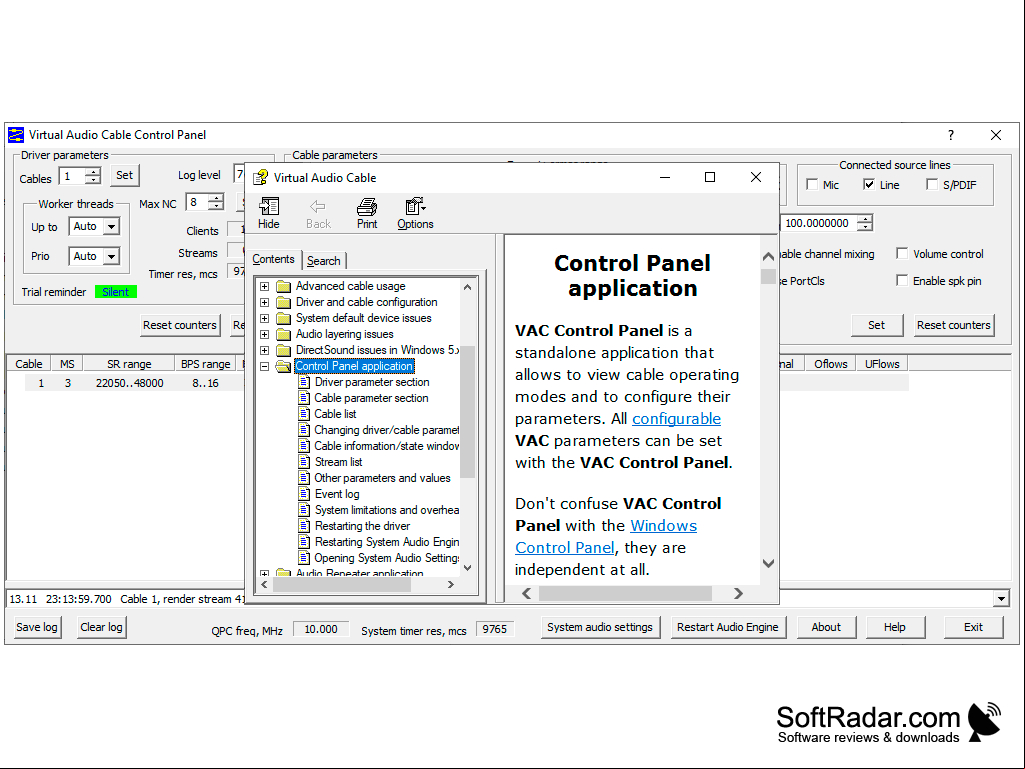1025x769 pixels.
Task: Click the Max NC value field
Action: tap(197, 203)
